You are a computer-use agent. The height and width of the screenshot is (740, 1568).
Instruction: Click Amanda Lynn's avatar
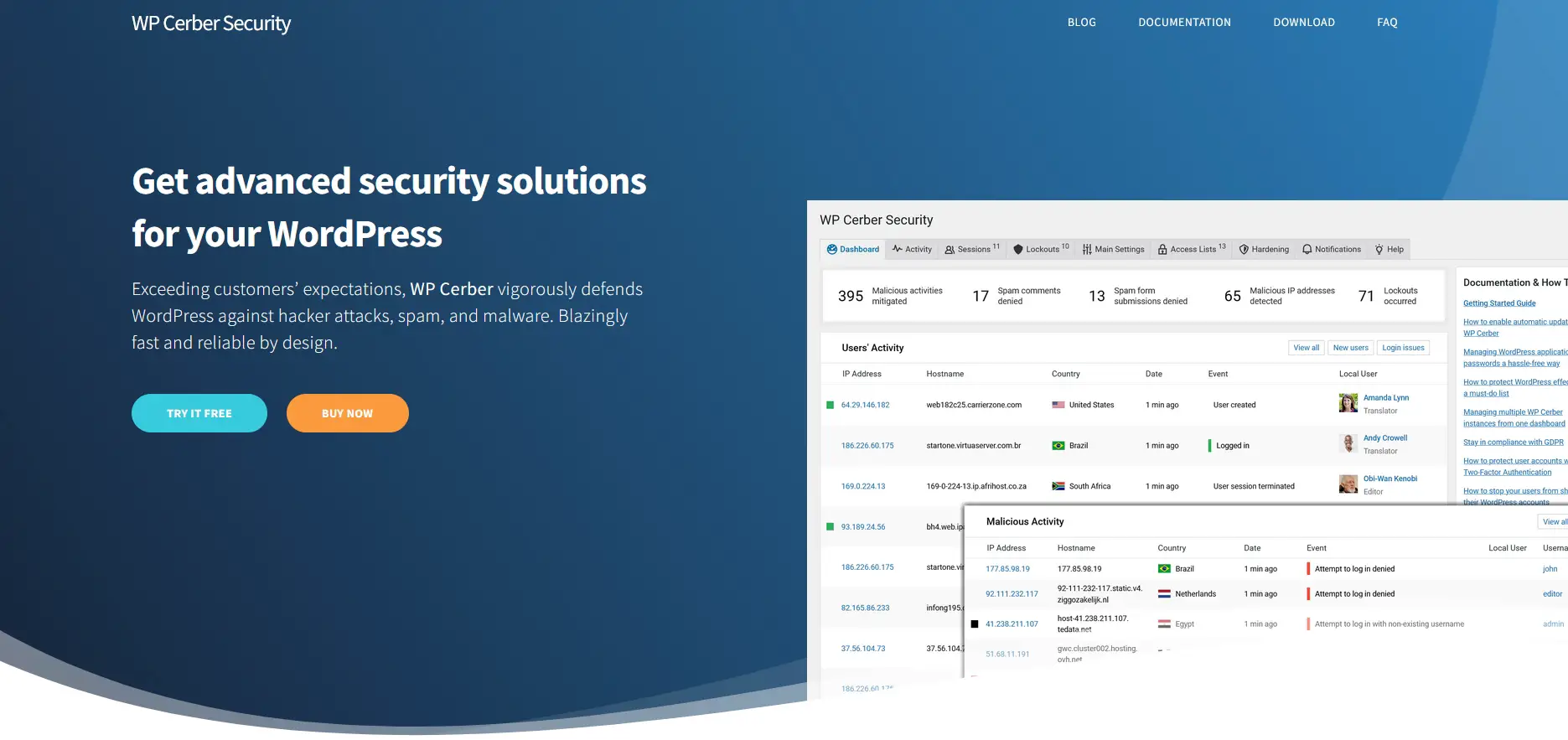[x=1348, y=403]
